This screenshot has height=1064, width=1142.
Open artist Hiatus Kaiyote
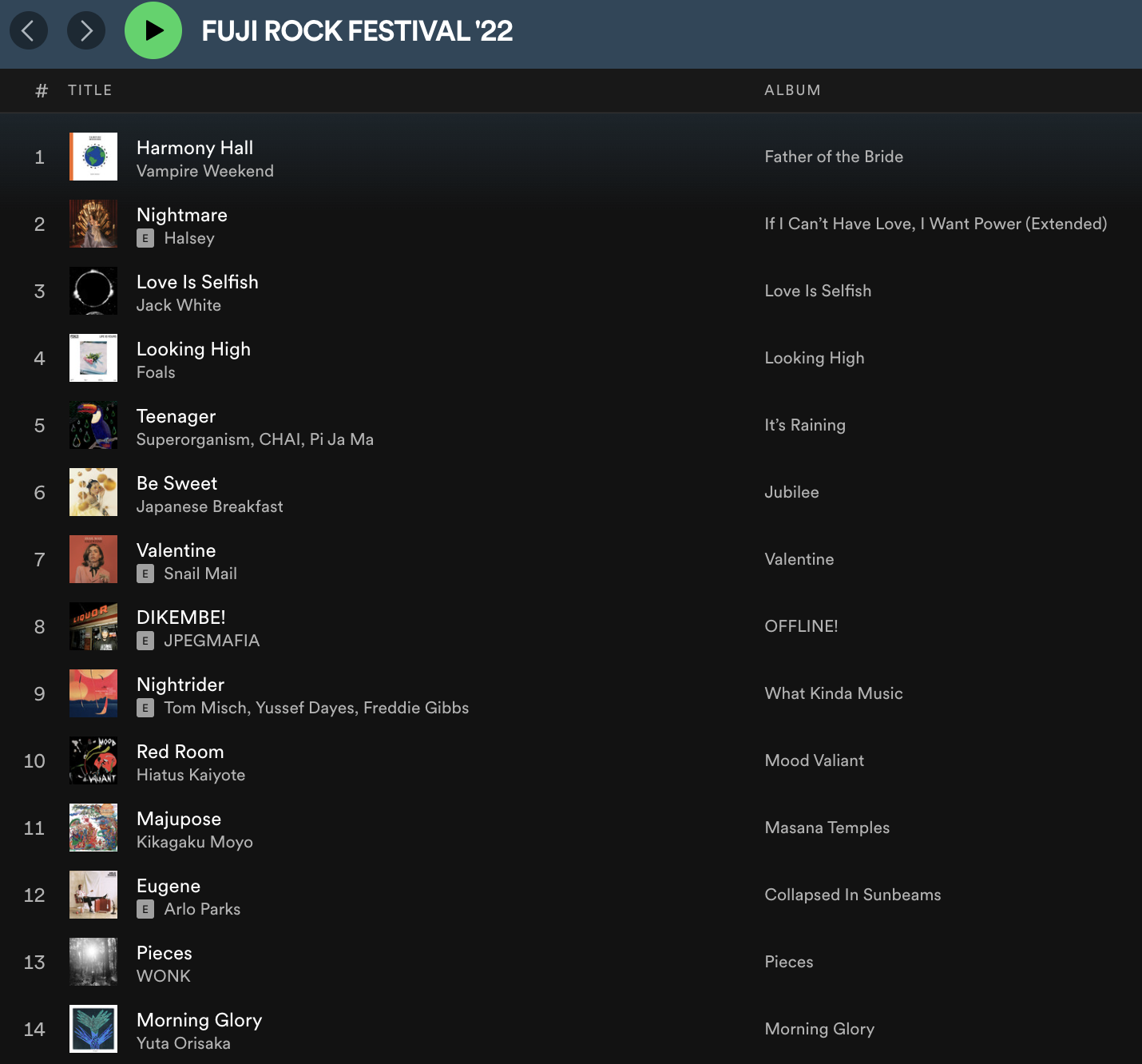tap(191, 775)
